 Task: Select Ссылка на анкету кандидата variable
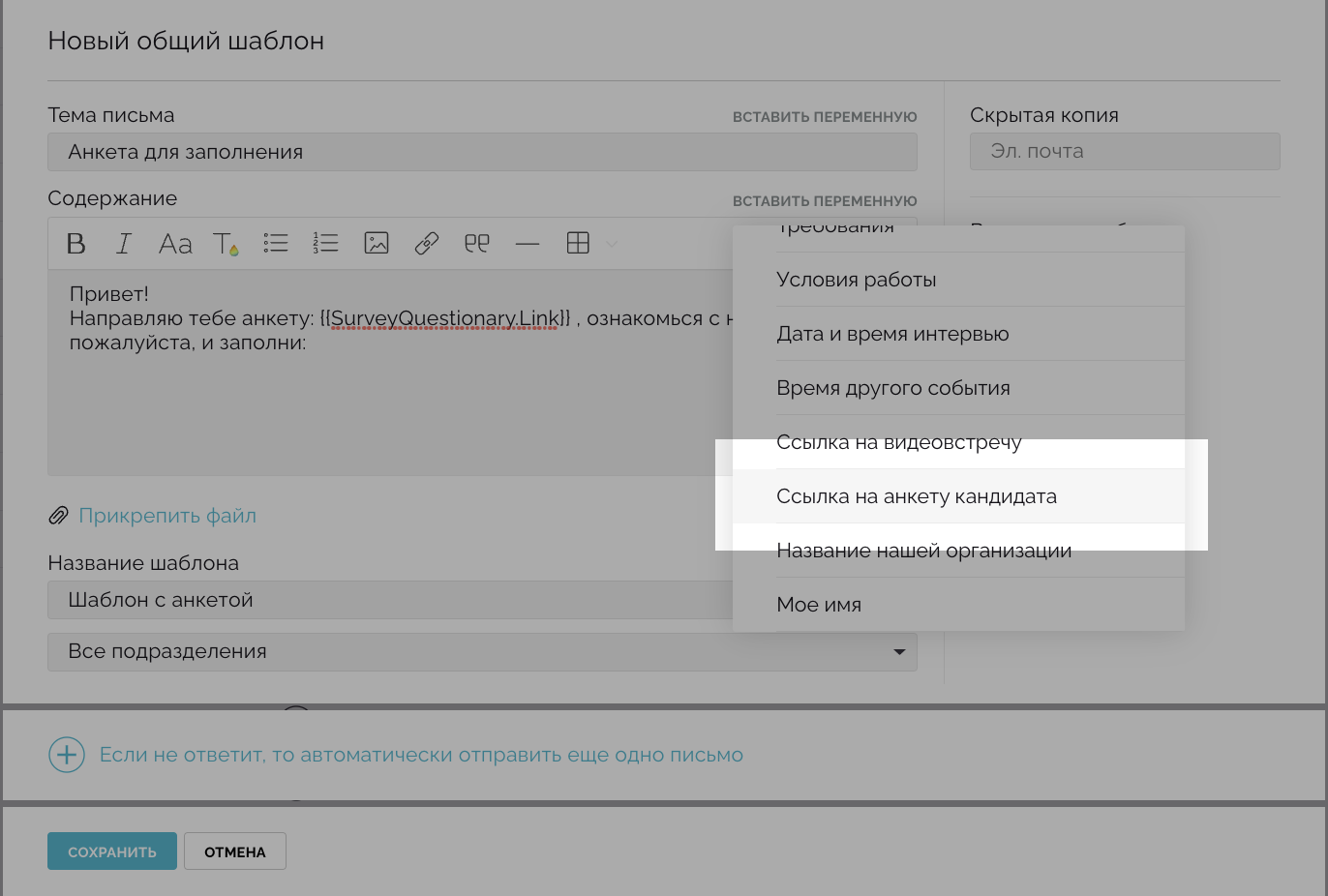[x=916, y=496]
